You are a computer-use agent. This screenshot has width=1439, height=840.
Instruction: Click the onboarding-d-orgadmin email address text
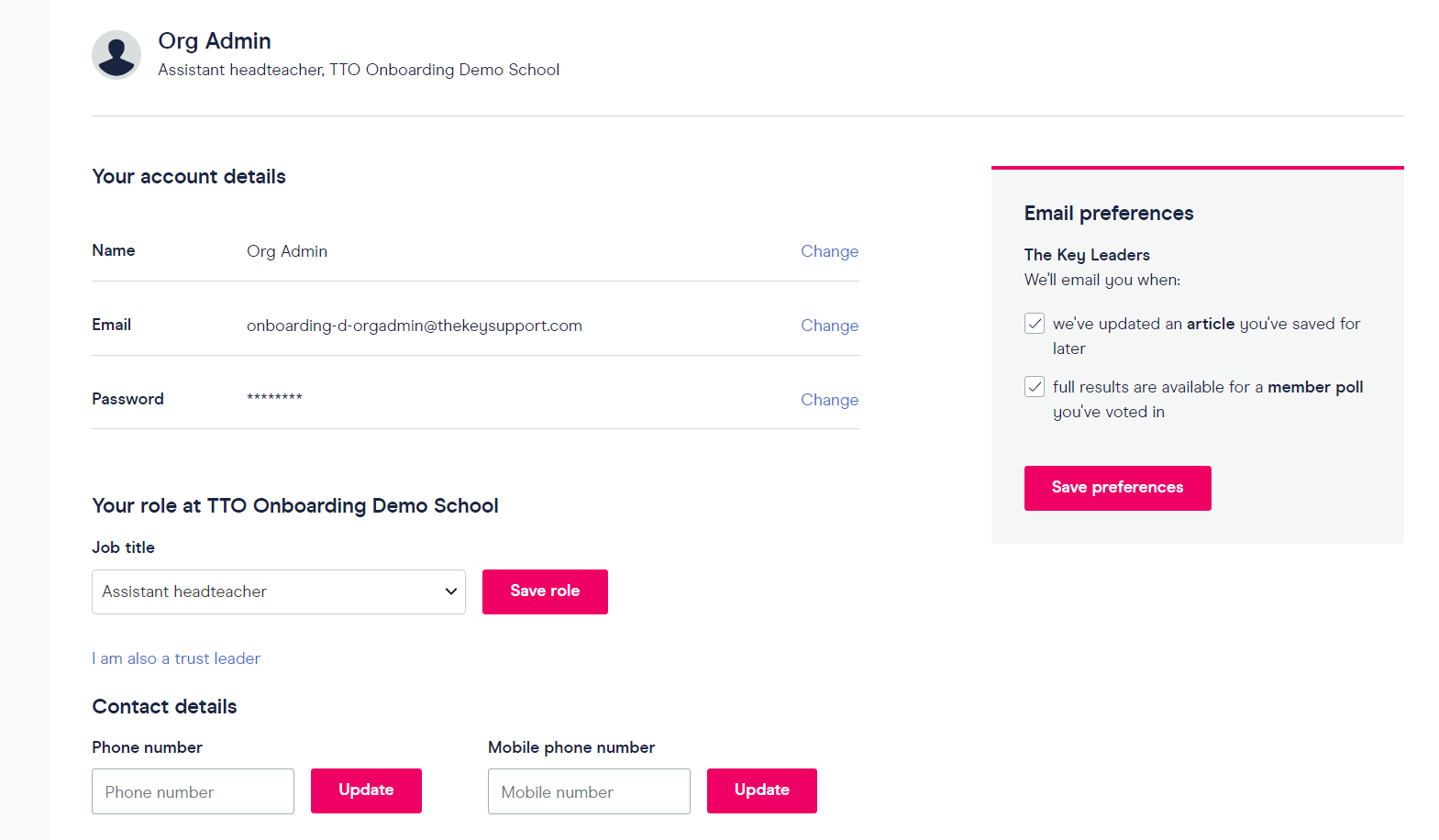(x=414, y=326)
